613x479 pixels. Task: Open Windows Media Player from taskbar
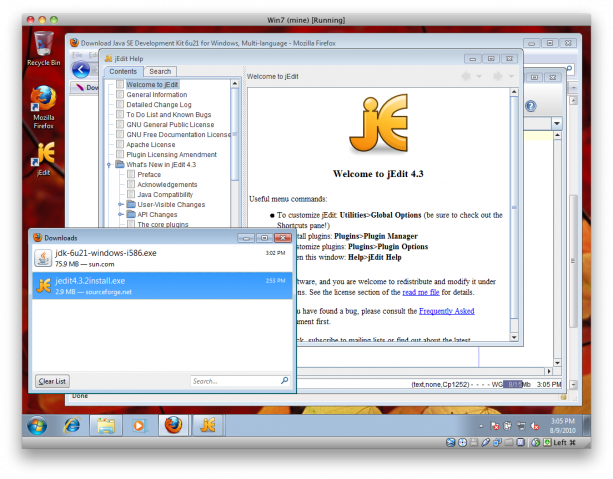[x=138, y=425]
